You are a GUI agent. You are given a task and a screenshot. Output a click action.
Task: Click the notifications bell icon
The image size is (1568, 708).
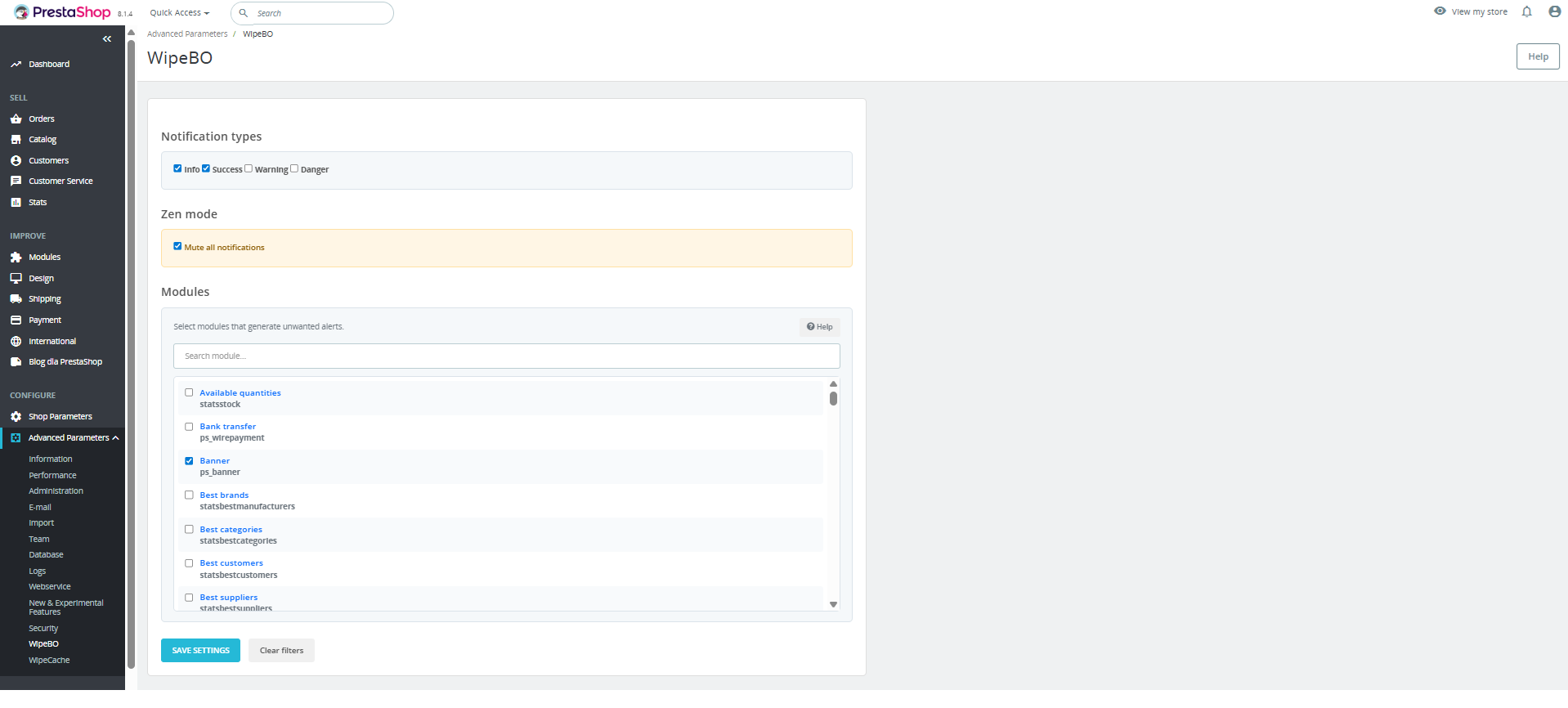[x=1526, y=11]
